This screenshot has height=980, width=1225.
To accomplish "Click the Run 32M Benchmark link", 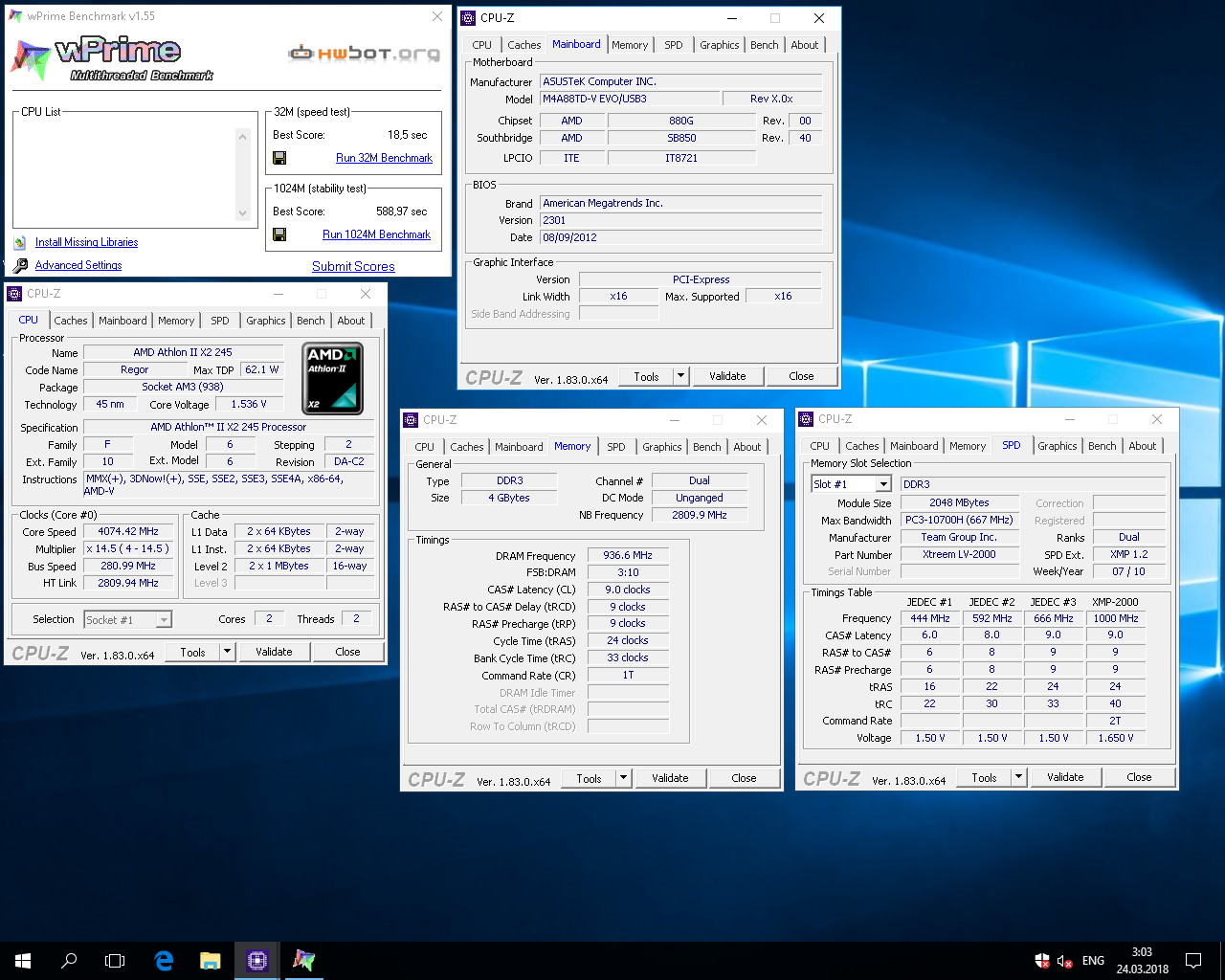I will 384,158.
